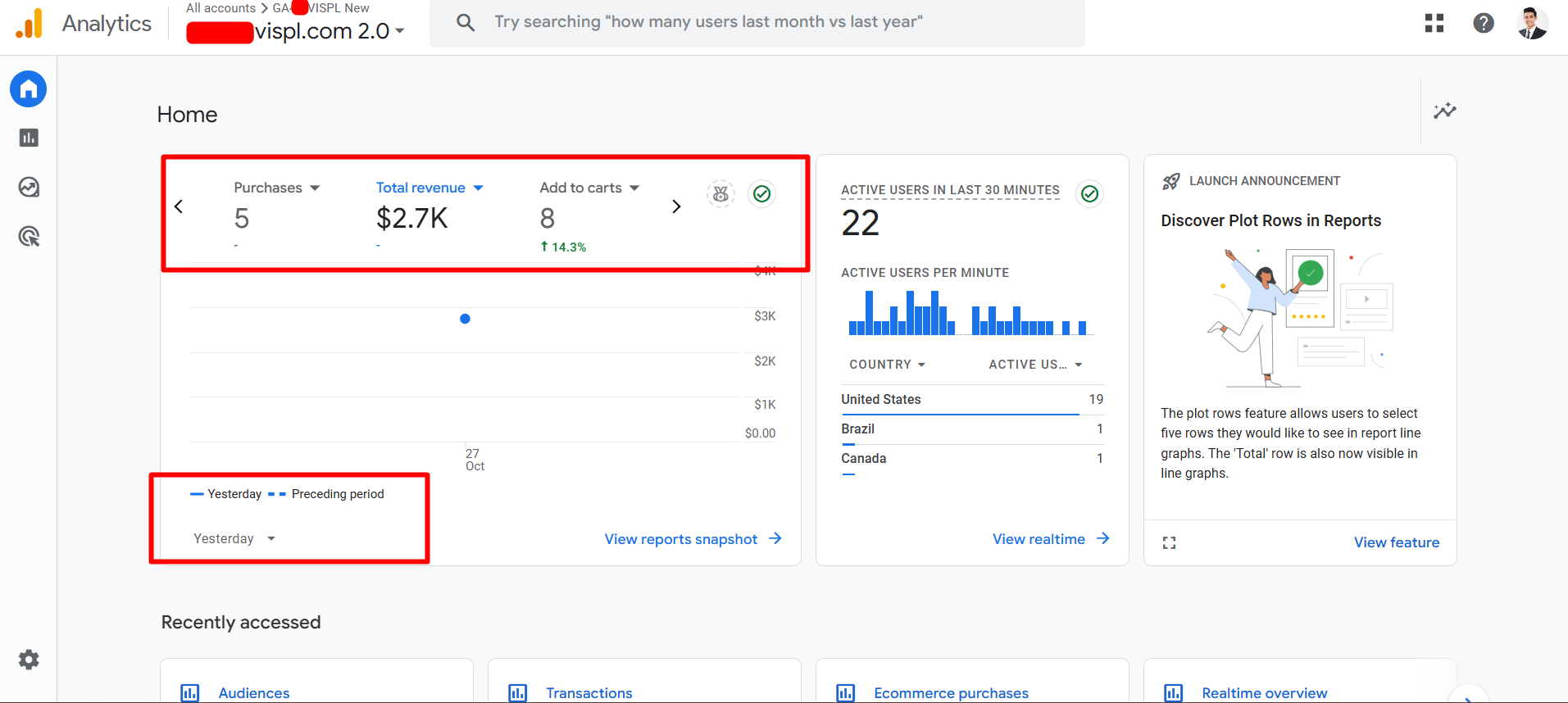This screenshot has width=1568, height=703.
Task: Toggle the anomaly insights badge icon
Action: click(720, 194)
